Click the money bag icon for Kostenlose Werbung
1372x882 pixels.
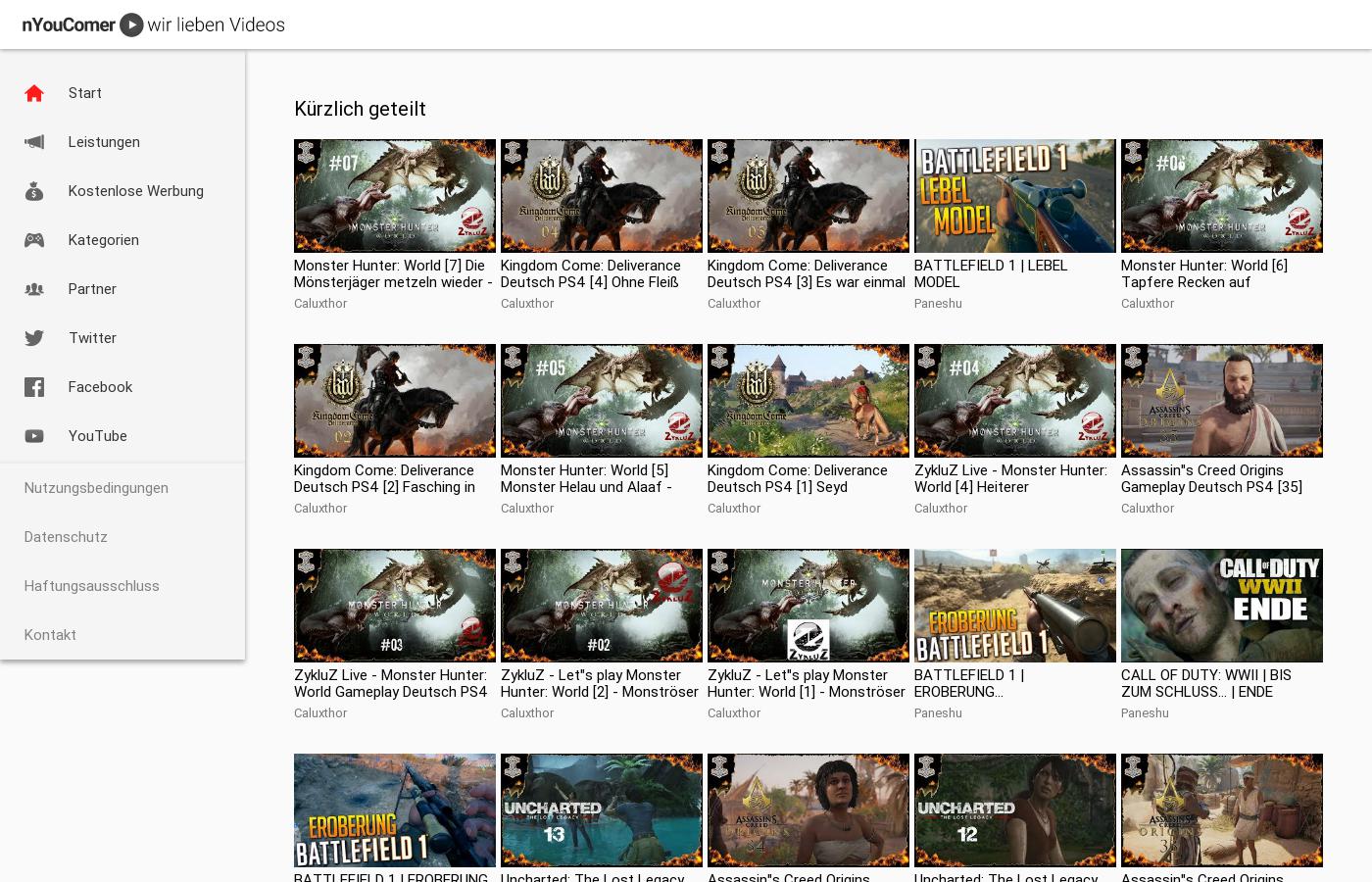34,191
